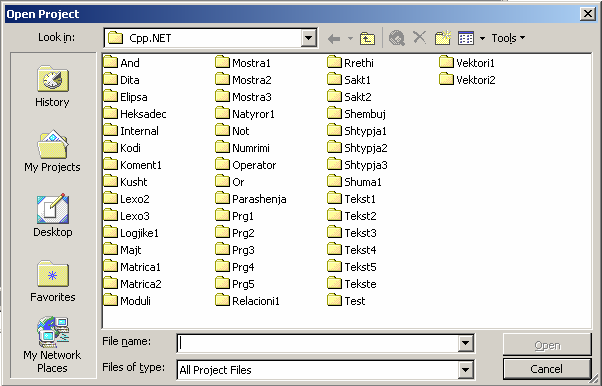Select the Lexo3 folder name

pos(135,216)
